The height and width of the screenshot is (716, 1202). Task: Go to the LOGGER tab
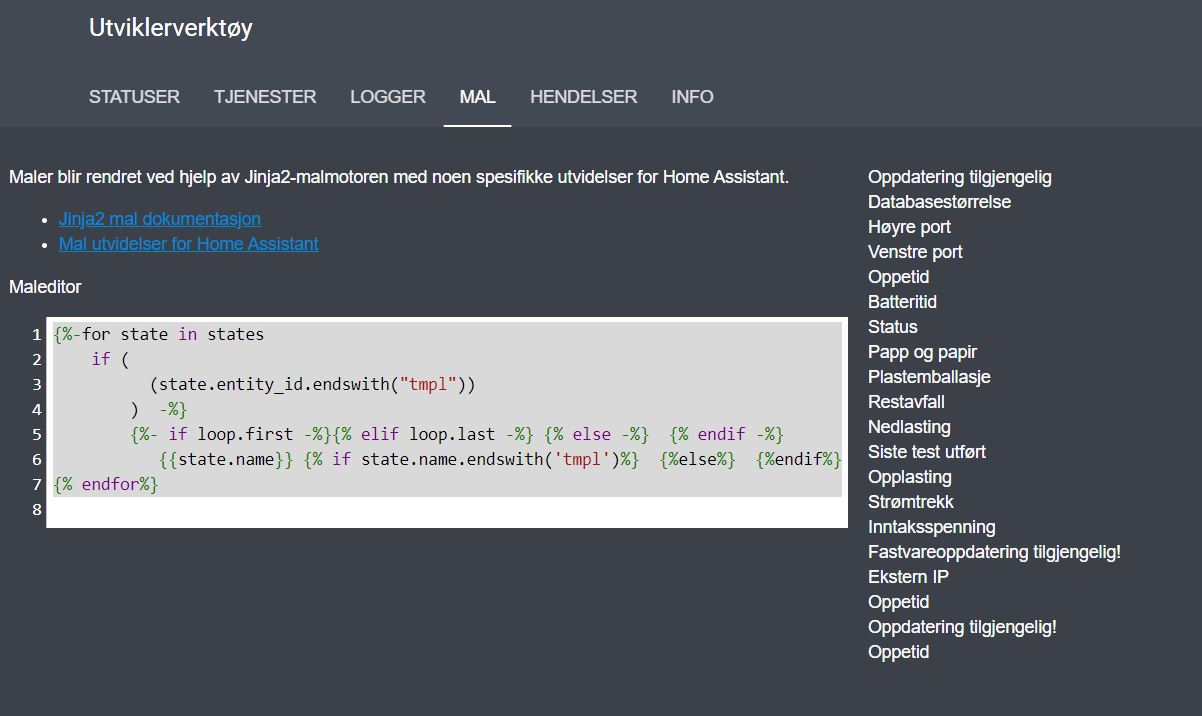(x=387, y=97)
